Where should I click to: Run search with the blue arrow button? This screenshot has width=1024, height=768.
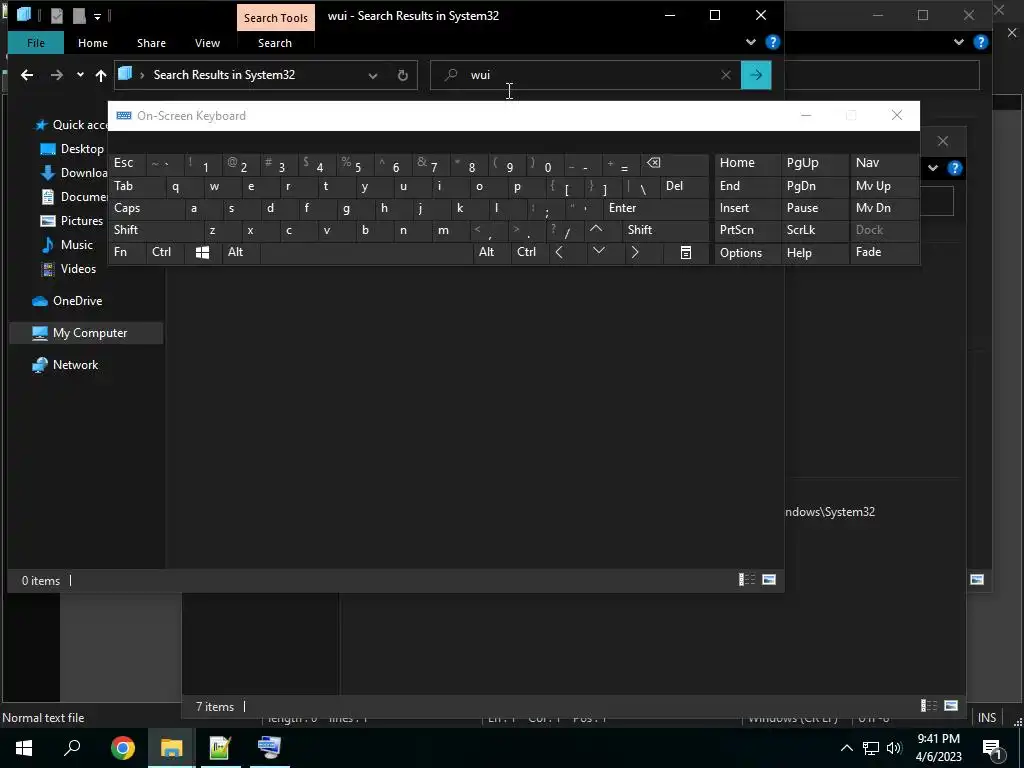[x=756, y=75]
